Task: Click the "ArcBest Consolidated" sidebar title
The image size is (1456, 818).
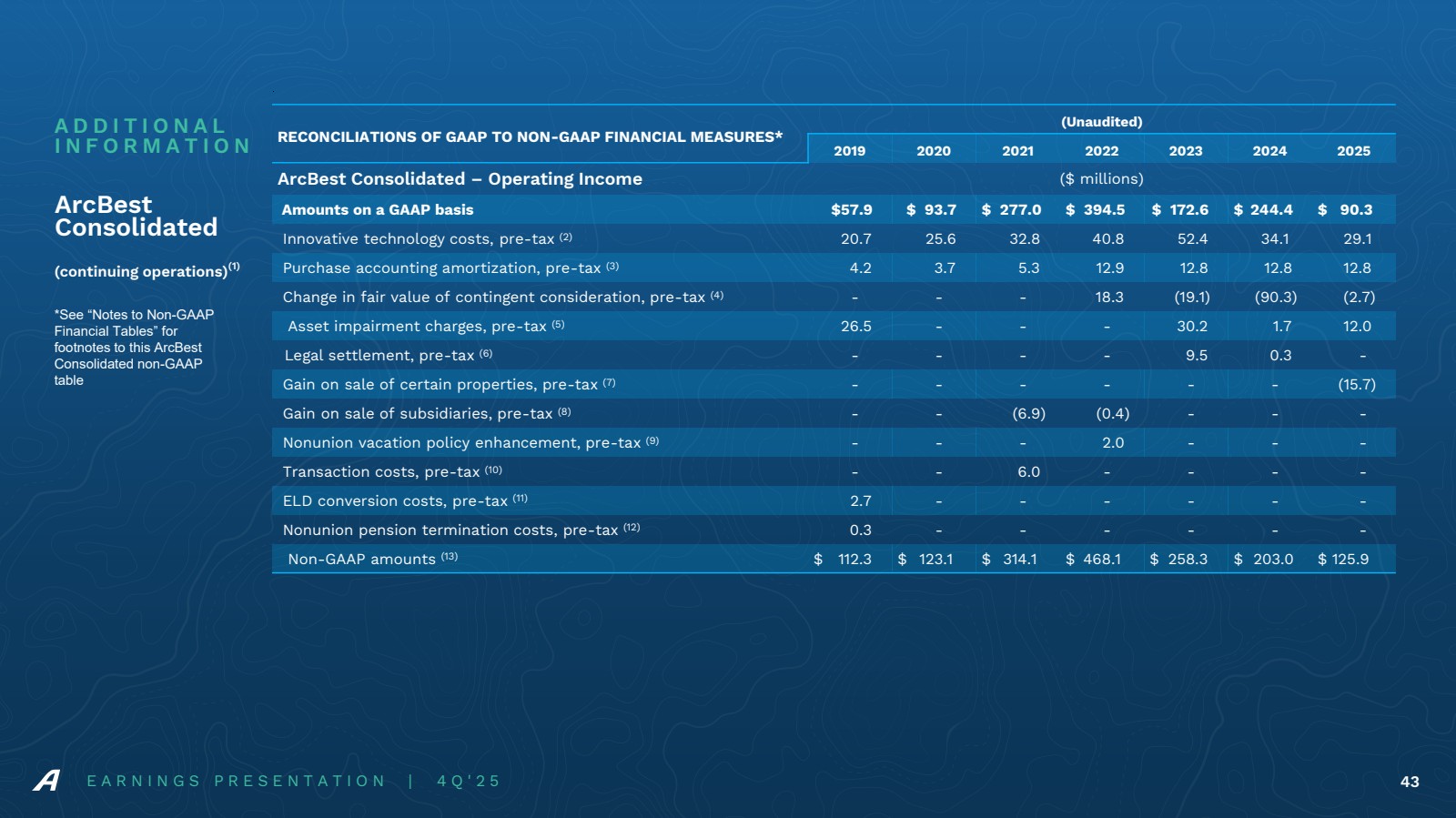Action: (x=136, y=216)
